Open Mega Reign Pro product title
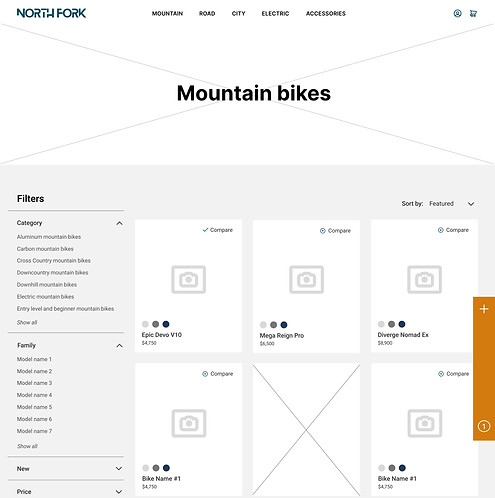 click(x=282, y=335)
